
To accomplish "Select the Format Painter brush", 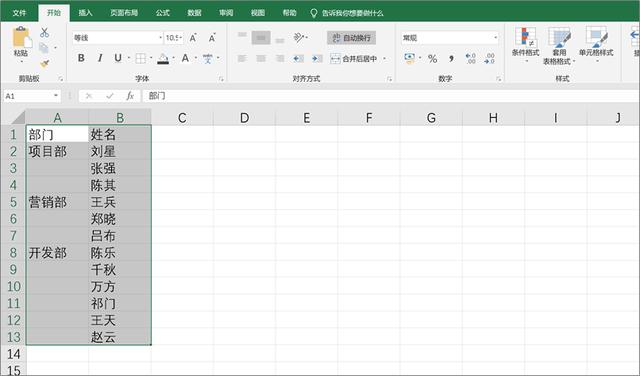I will 44,63.
